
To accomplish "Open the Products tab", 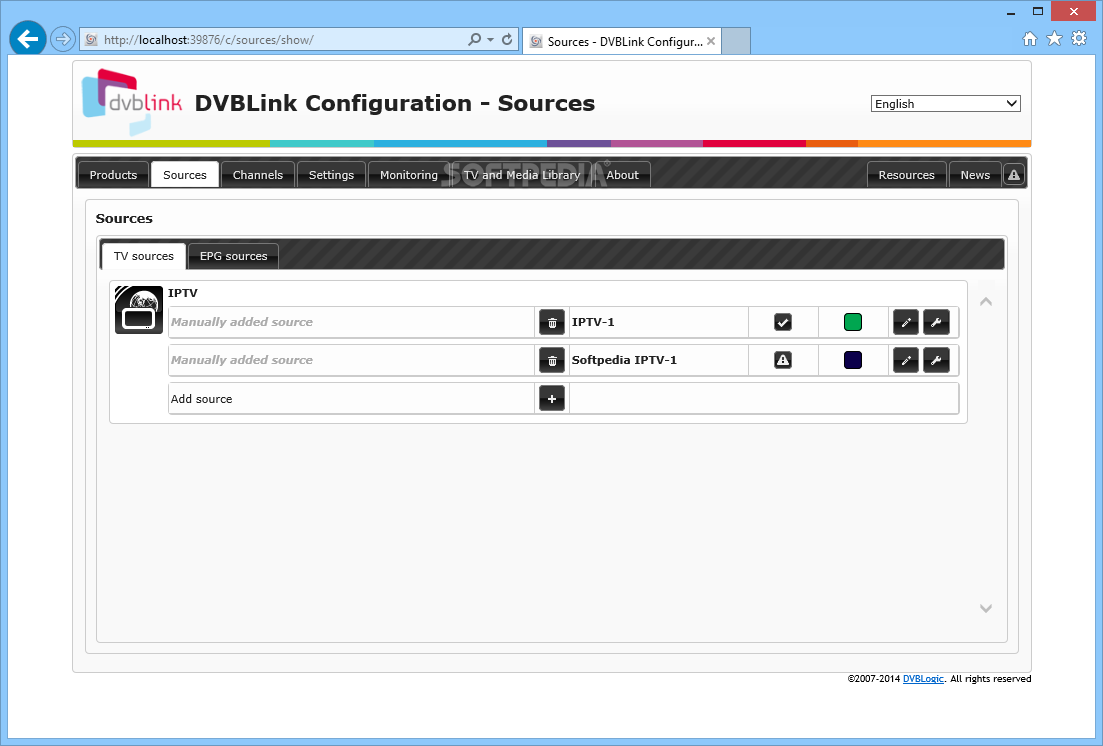I will (113, 175).
